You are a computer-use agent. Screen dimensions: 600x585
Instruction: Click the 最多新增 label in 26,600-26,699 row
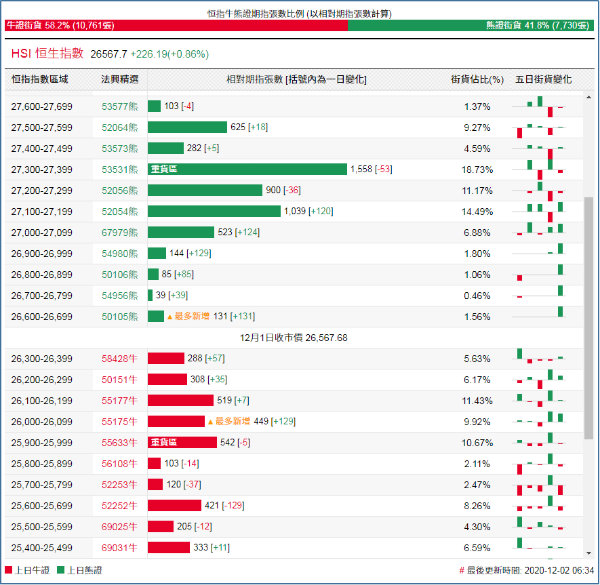coord(188,316)
